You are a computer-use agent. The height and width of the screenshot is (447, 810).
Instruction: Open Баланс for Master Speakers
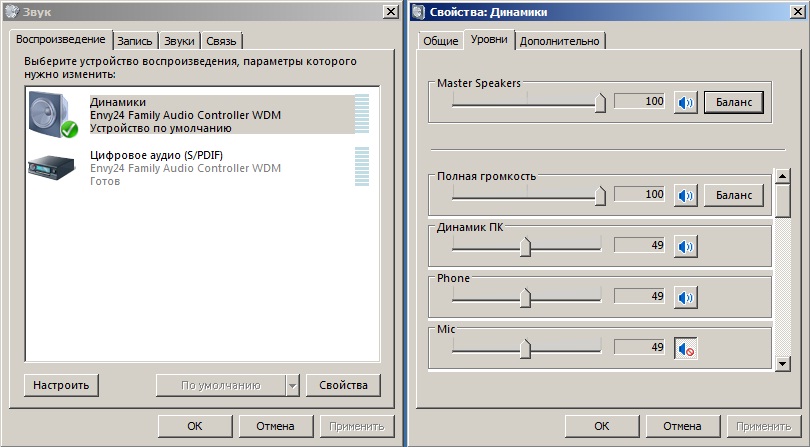[734, 102]
